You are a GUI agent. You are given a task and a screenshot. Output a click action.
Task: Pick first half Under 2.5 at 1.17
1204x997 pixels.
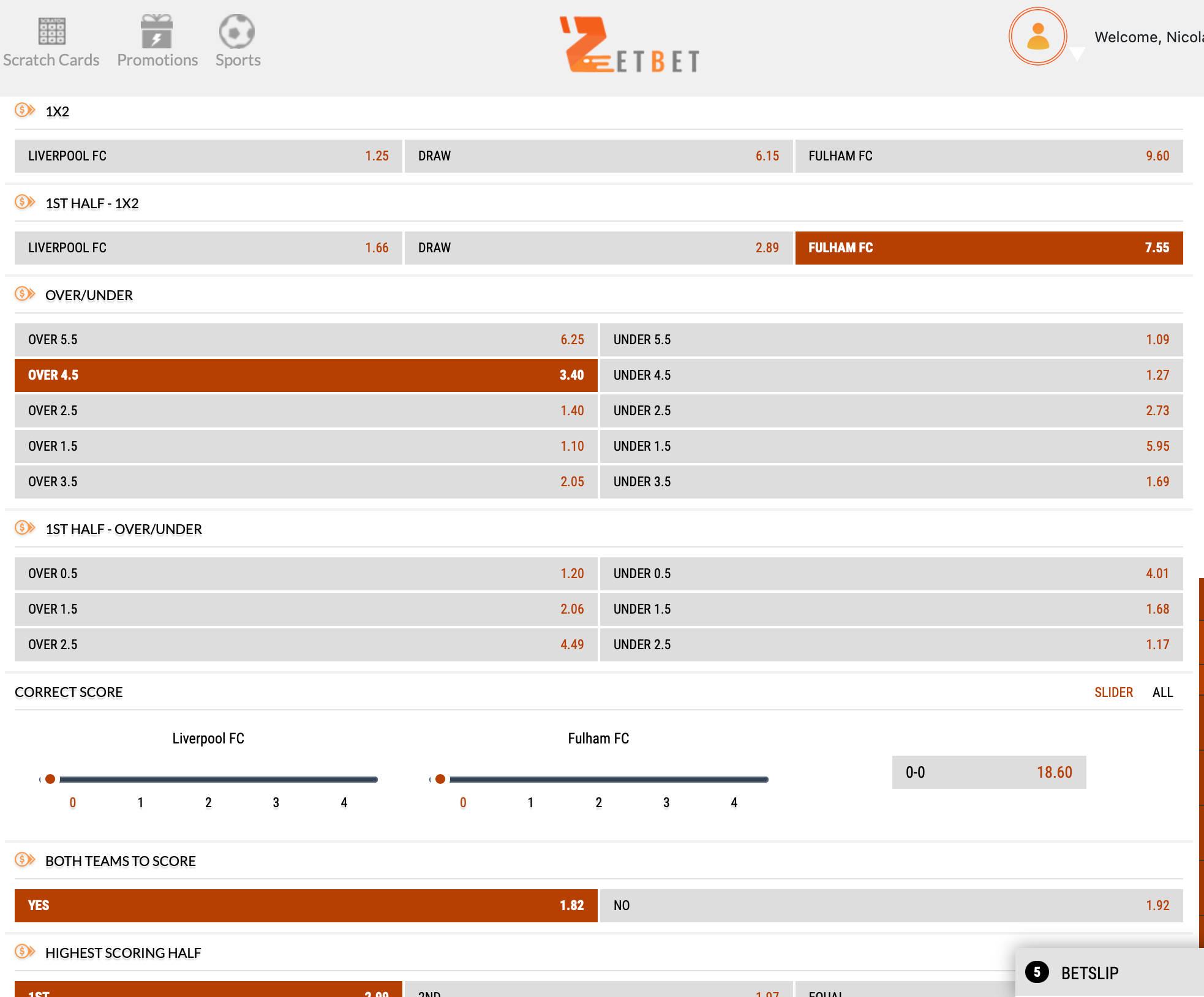[892, 645]
